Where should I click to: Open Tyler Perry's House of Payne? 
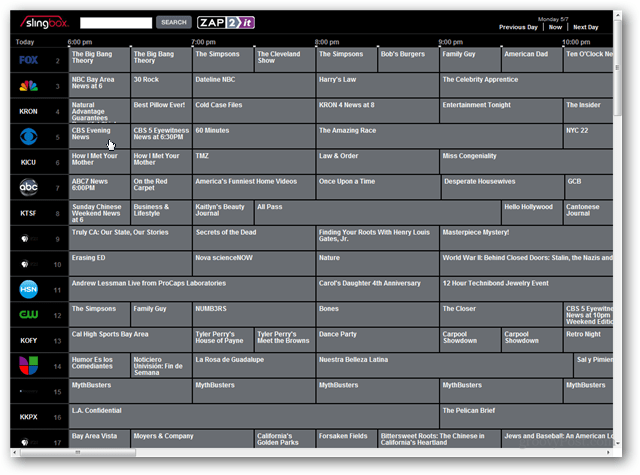pyautogui.click(x=223, y=340)
